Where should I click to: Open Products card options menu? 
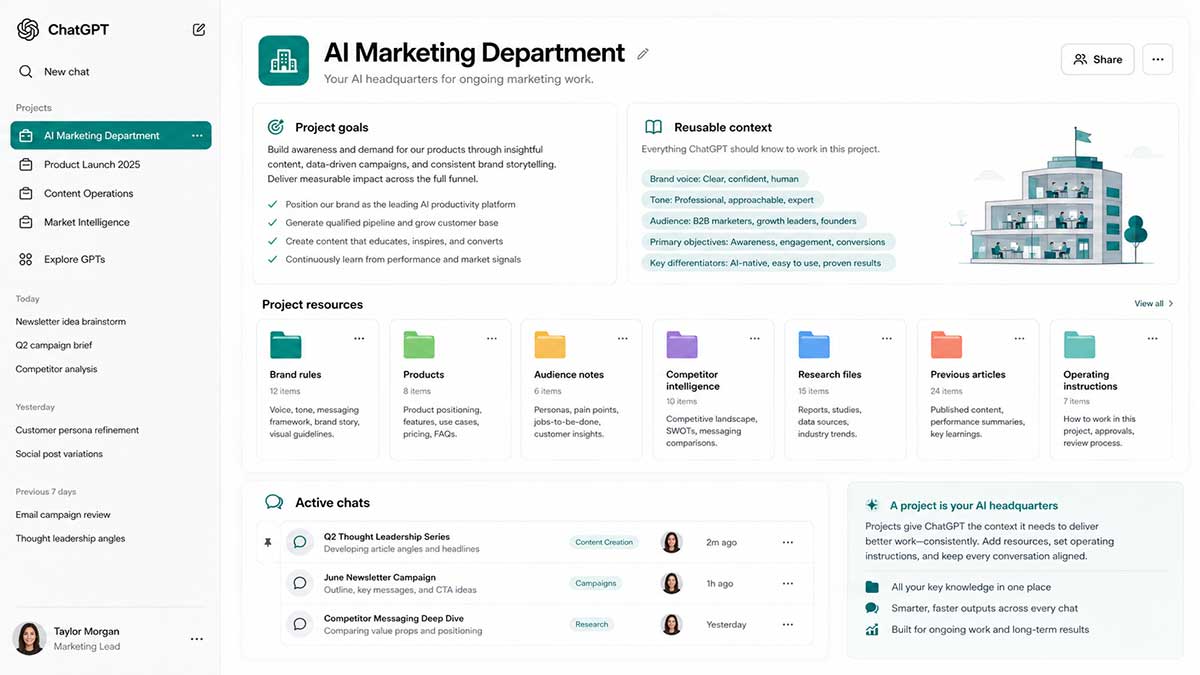tap(492, 339)
